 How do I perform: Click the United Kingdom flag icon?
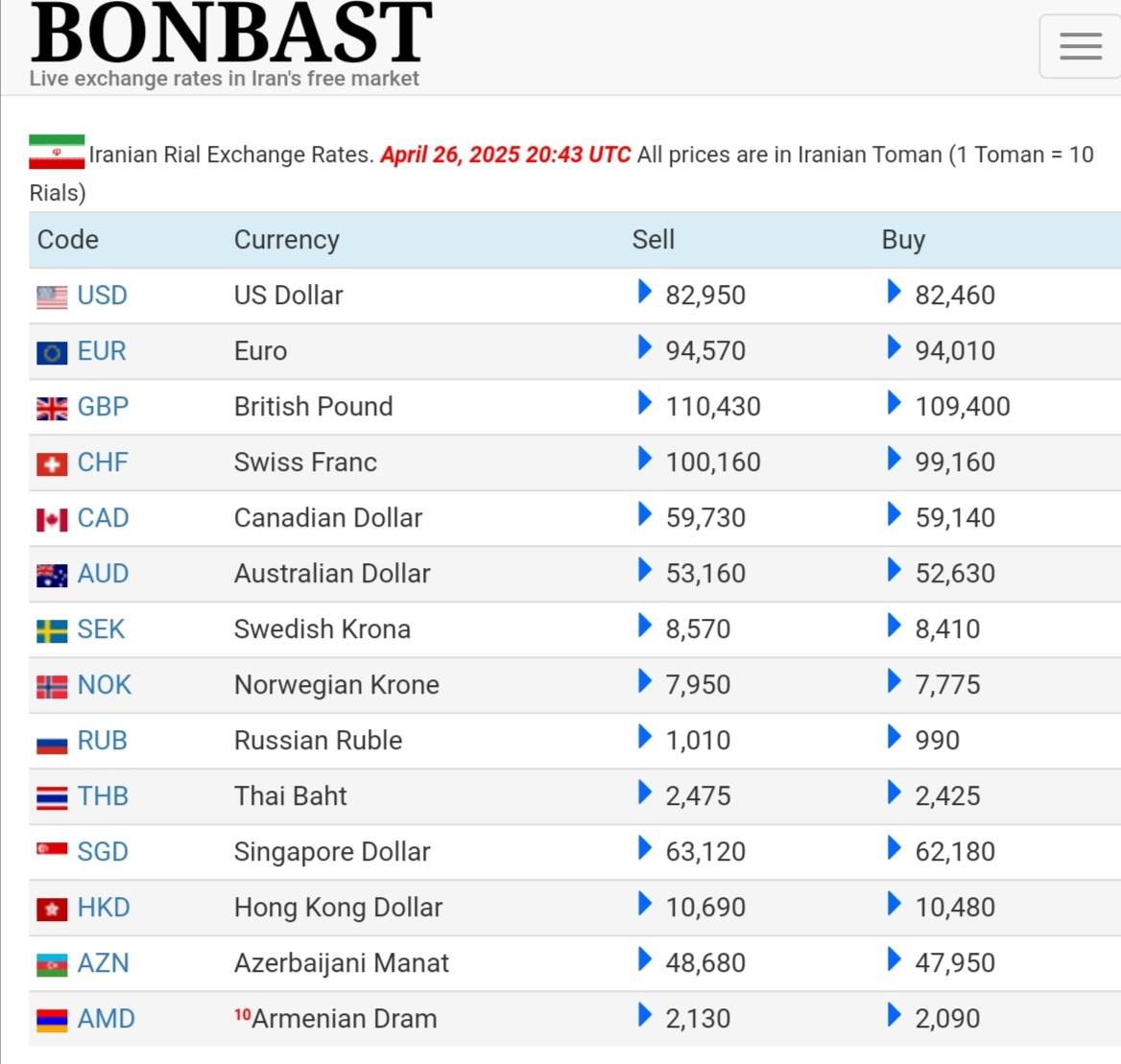[52, 408]
